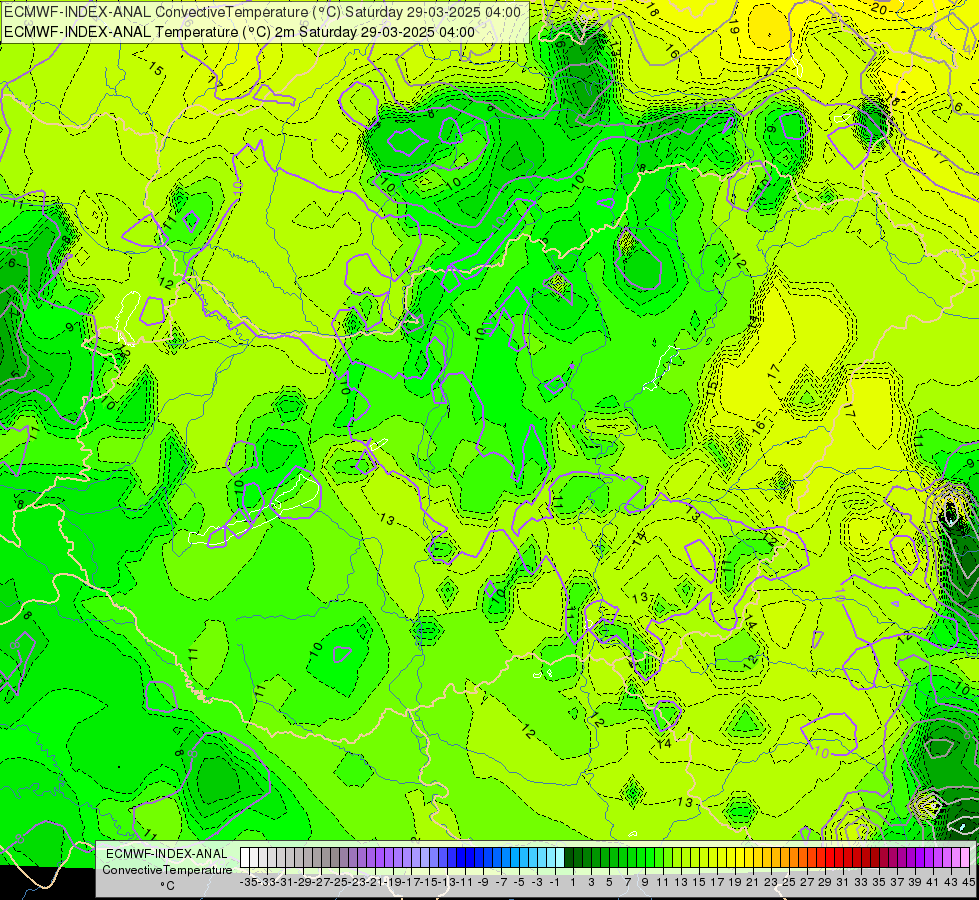Click the color scale label '-7'
Image resolution: width=979 pixels, height=900 pixels.
point(501,882)
